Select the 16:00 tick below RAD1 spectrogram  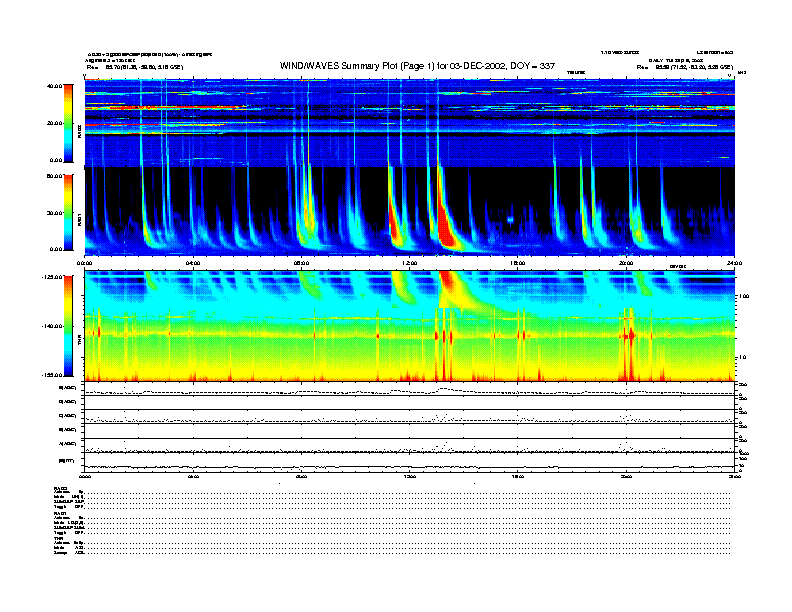point(518,262)
